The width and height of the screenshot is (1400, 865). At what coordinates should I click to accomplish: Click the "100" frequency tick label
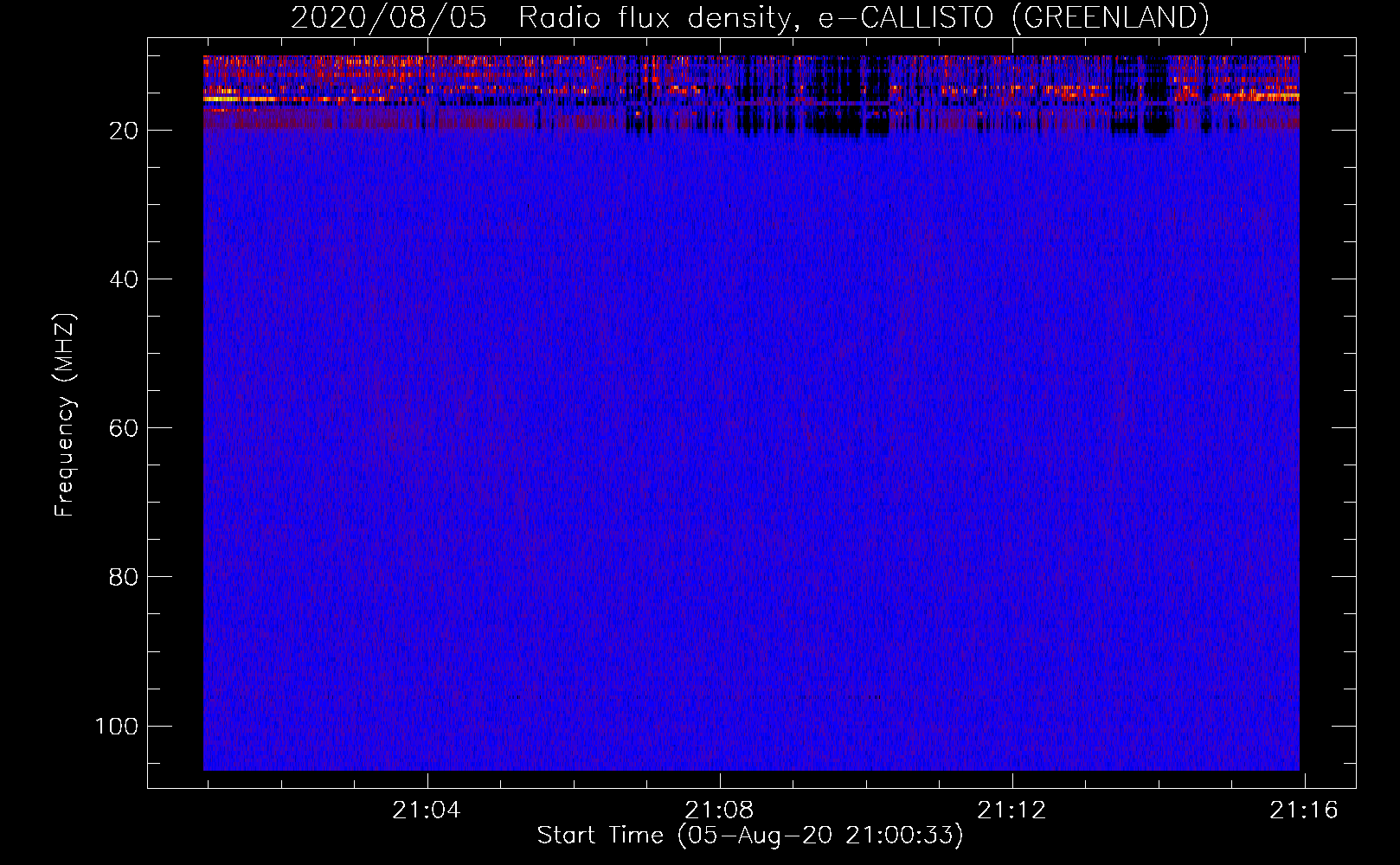pyautogui.click(x=117, y=726)
